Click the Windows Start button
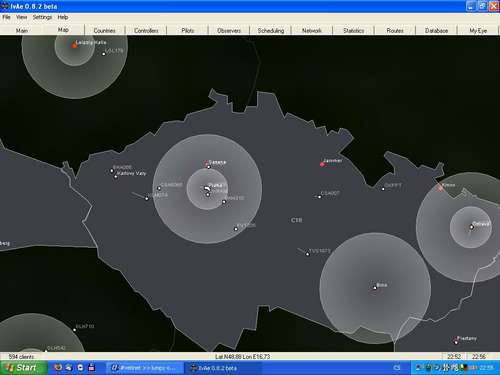 coord(23,368)
